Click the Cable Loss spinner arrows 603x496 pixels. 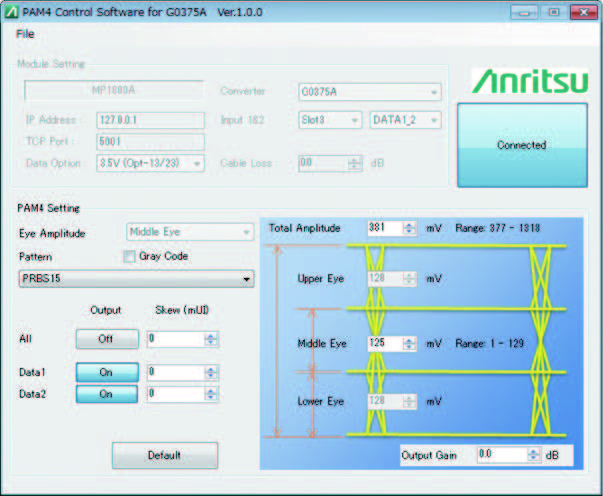[x=355, y=163]
